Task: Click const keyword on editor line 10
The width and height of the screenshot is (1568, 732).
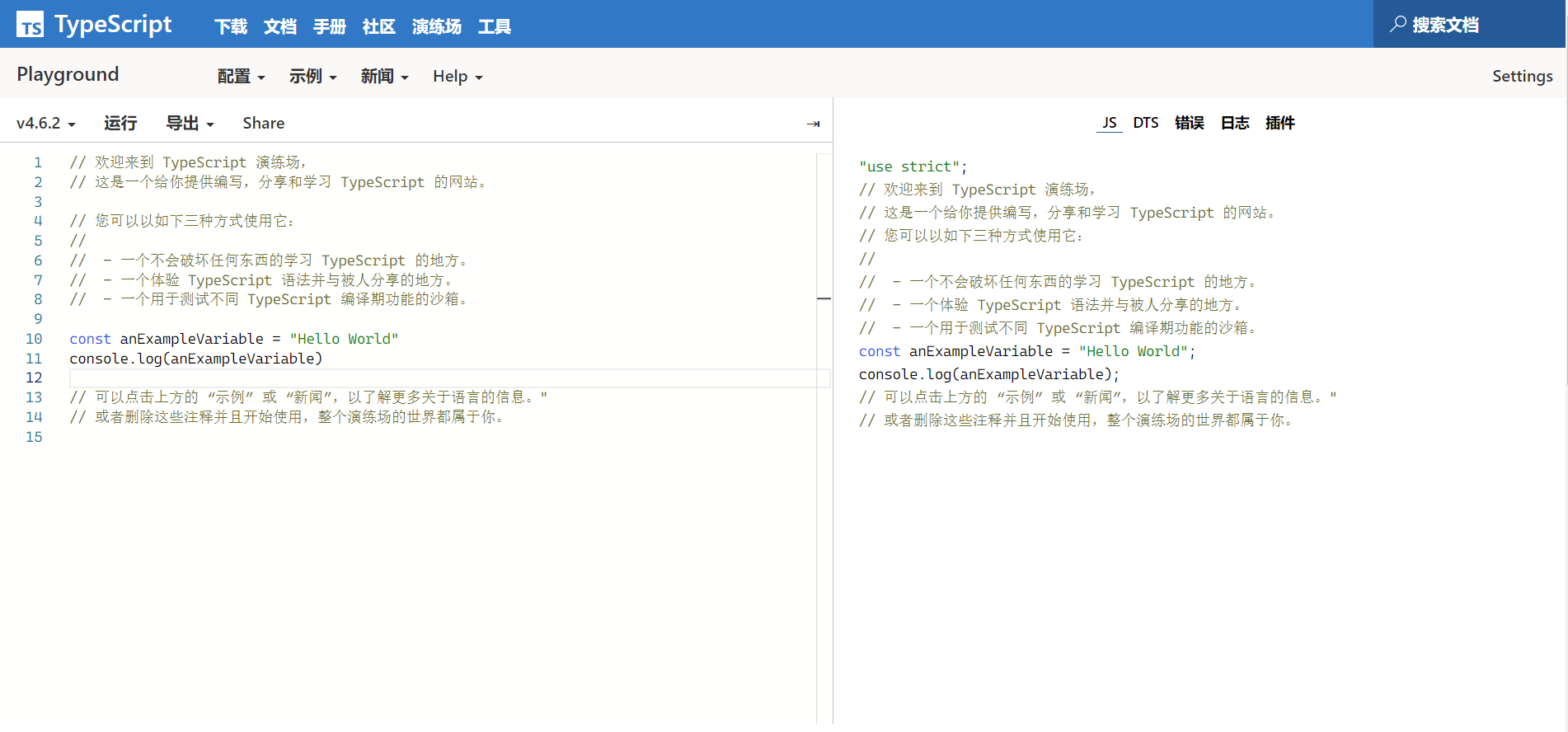Action: tap(90, 339)
